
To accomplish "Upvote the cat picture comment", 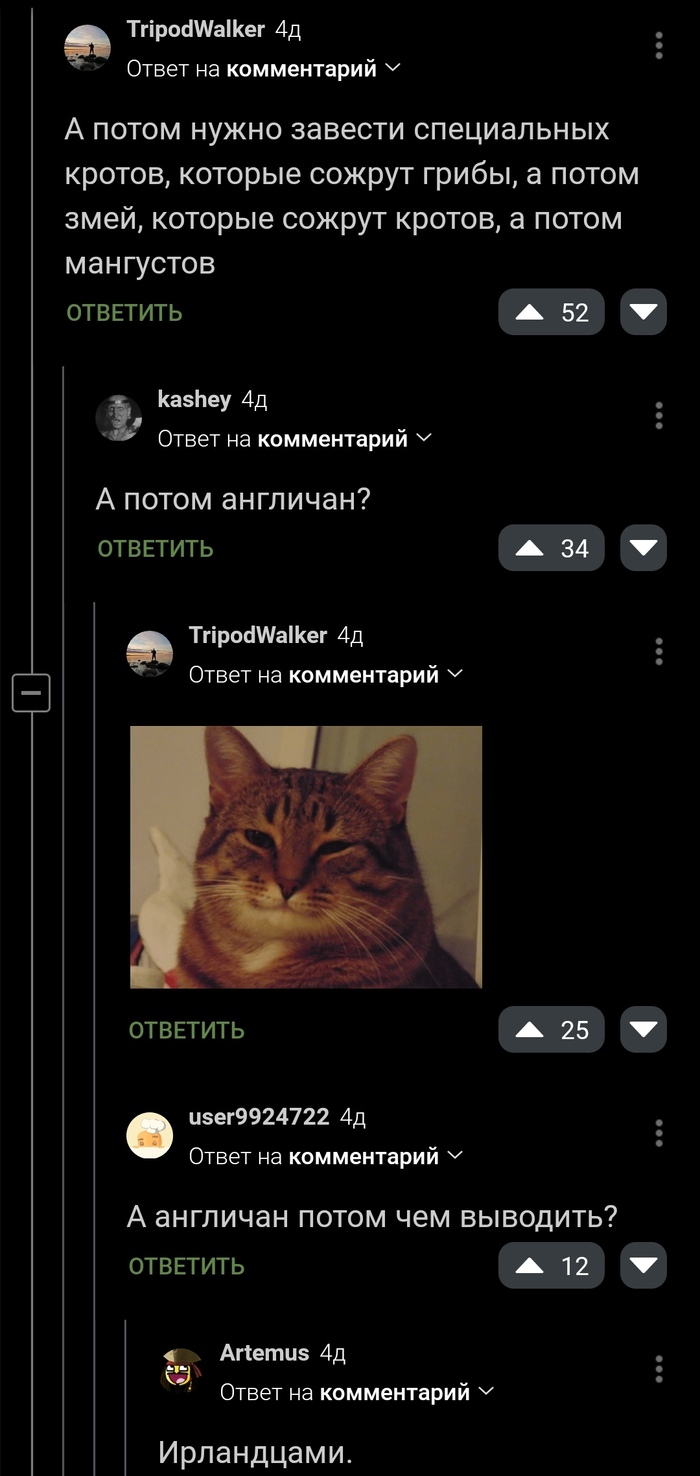I will tap(551, 1030).
